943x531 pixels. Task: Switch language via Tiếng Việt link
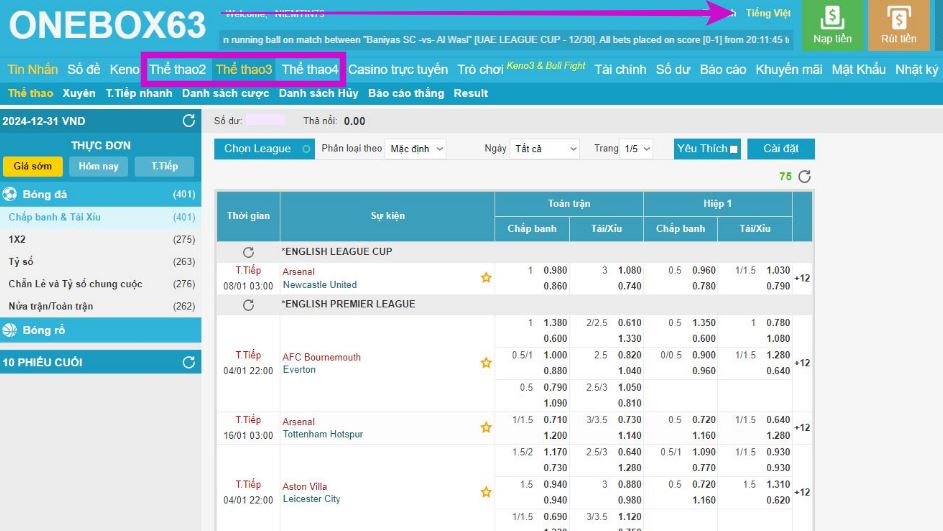pyautogui.click(x=768, y=13)
